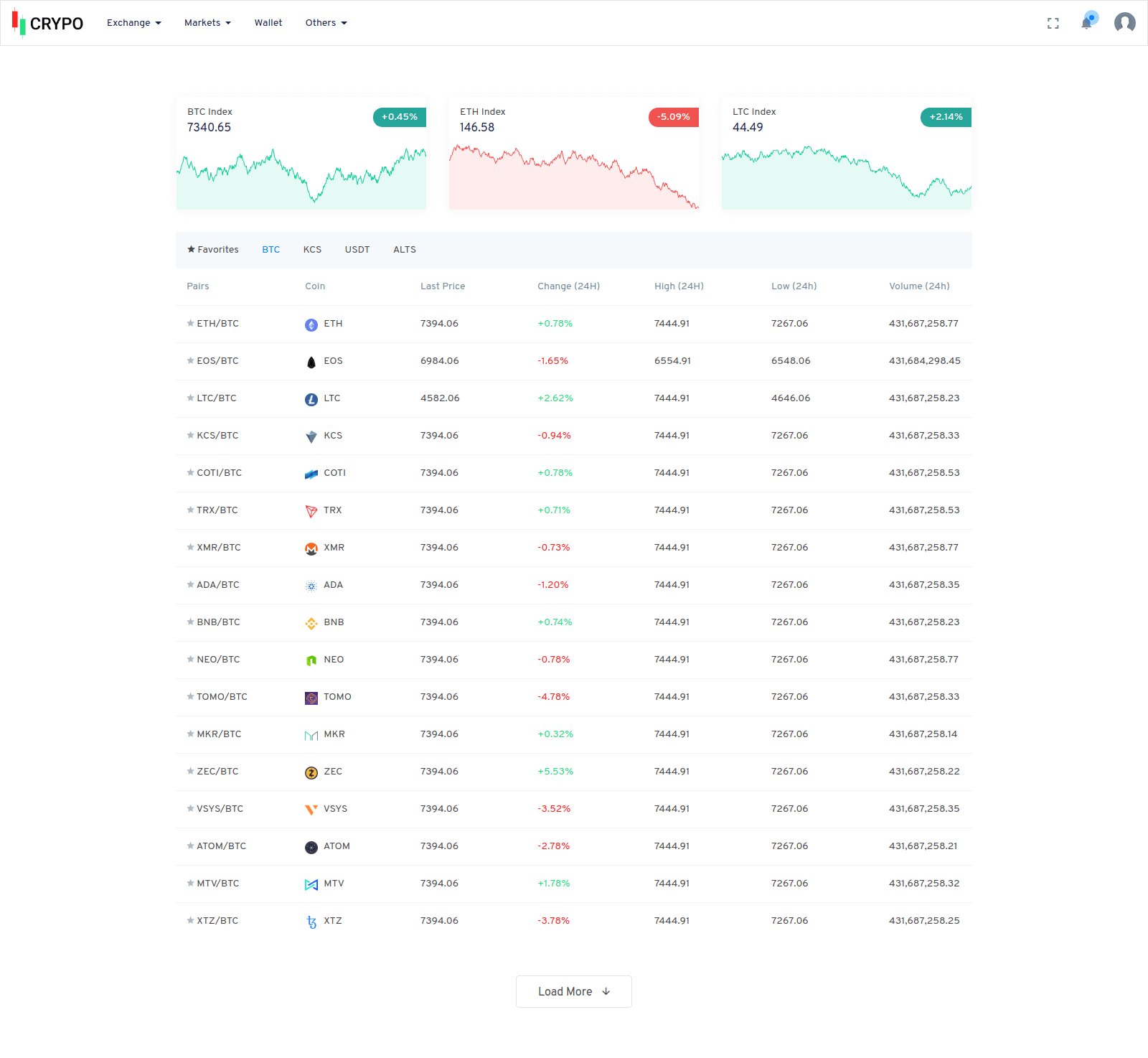Favorite the COTI/BTC pair star
The height and width of the screenshot is (1058, 1148).
(191, 472)
